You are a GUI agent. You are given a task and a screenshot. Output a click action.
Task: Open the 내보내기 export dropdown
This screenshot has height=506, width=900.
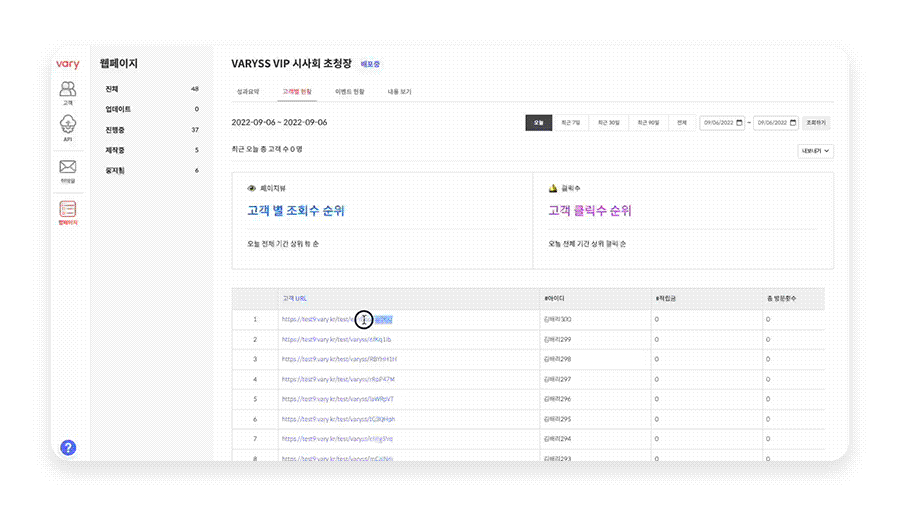pyautogui.click(x=815, y=151)
